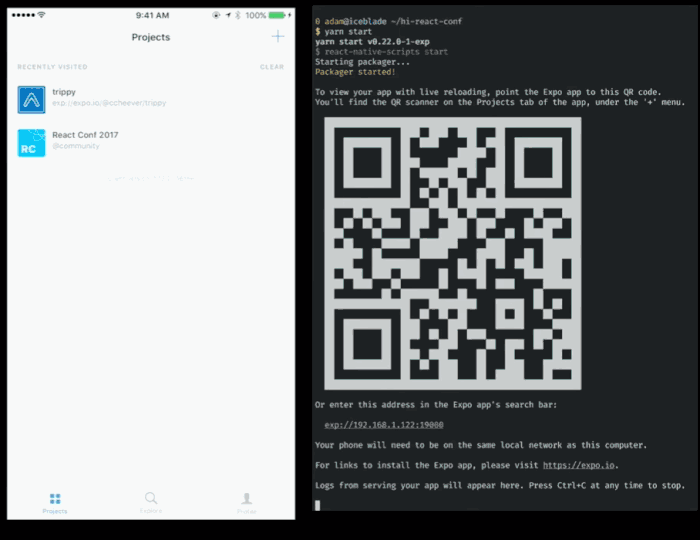The height and width of the screenshot is (540, 700).
Task: Open the Profile tab person icon
Action: click(246, 498)
